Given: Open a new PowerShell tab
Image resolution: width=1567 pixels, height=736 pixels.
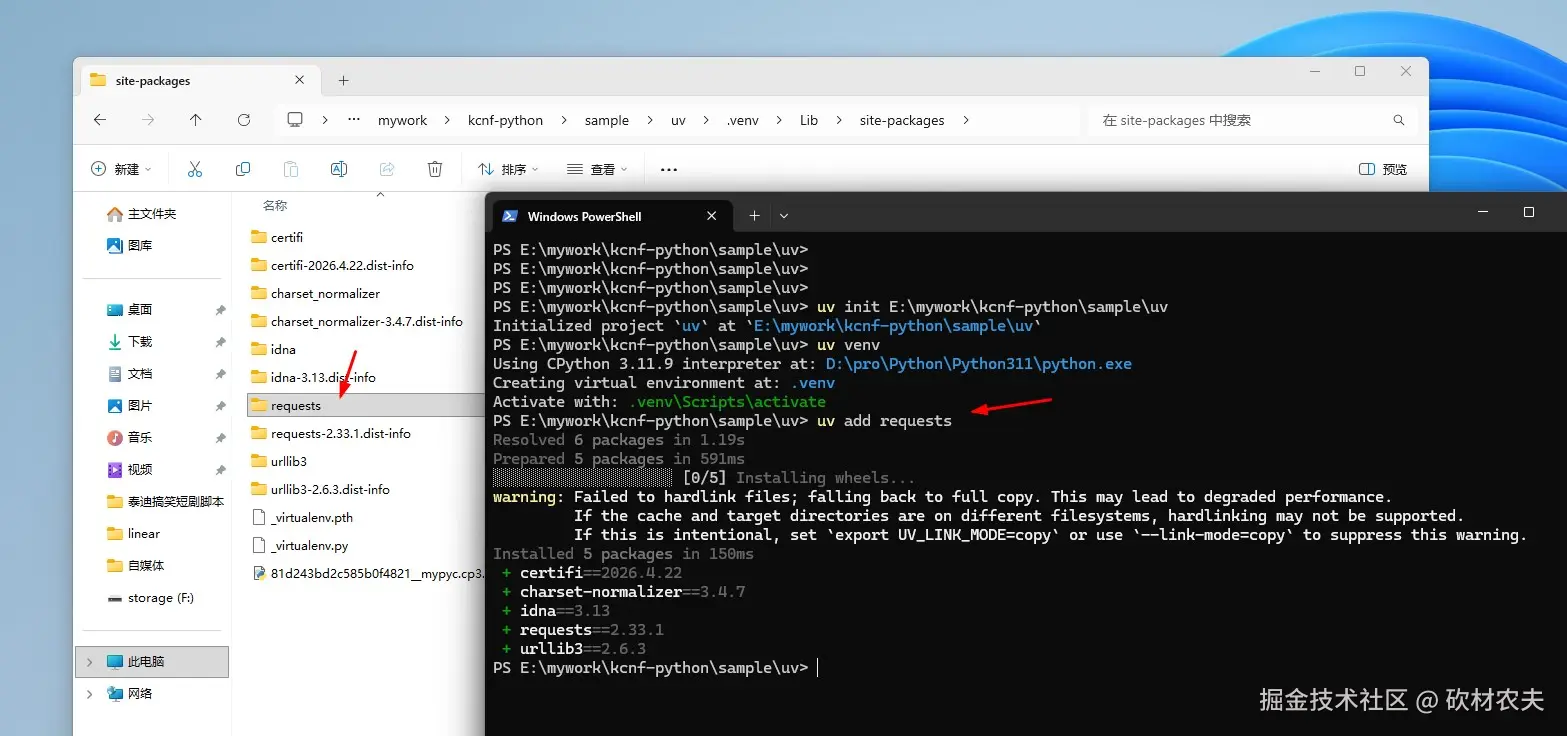Looking at the screenshot, I should click(754, 215).
